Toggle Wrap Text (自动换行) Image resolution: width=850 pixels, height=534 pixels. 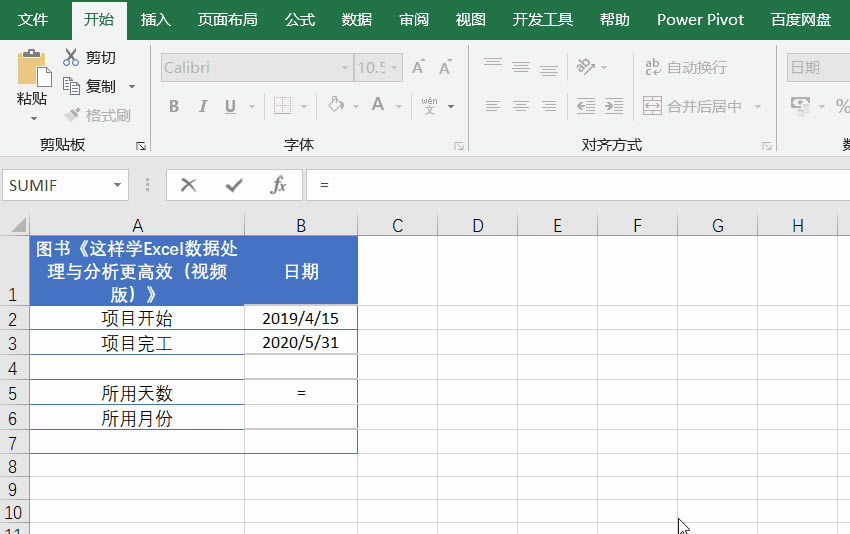(x=652, y=68)
